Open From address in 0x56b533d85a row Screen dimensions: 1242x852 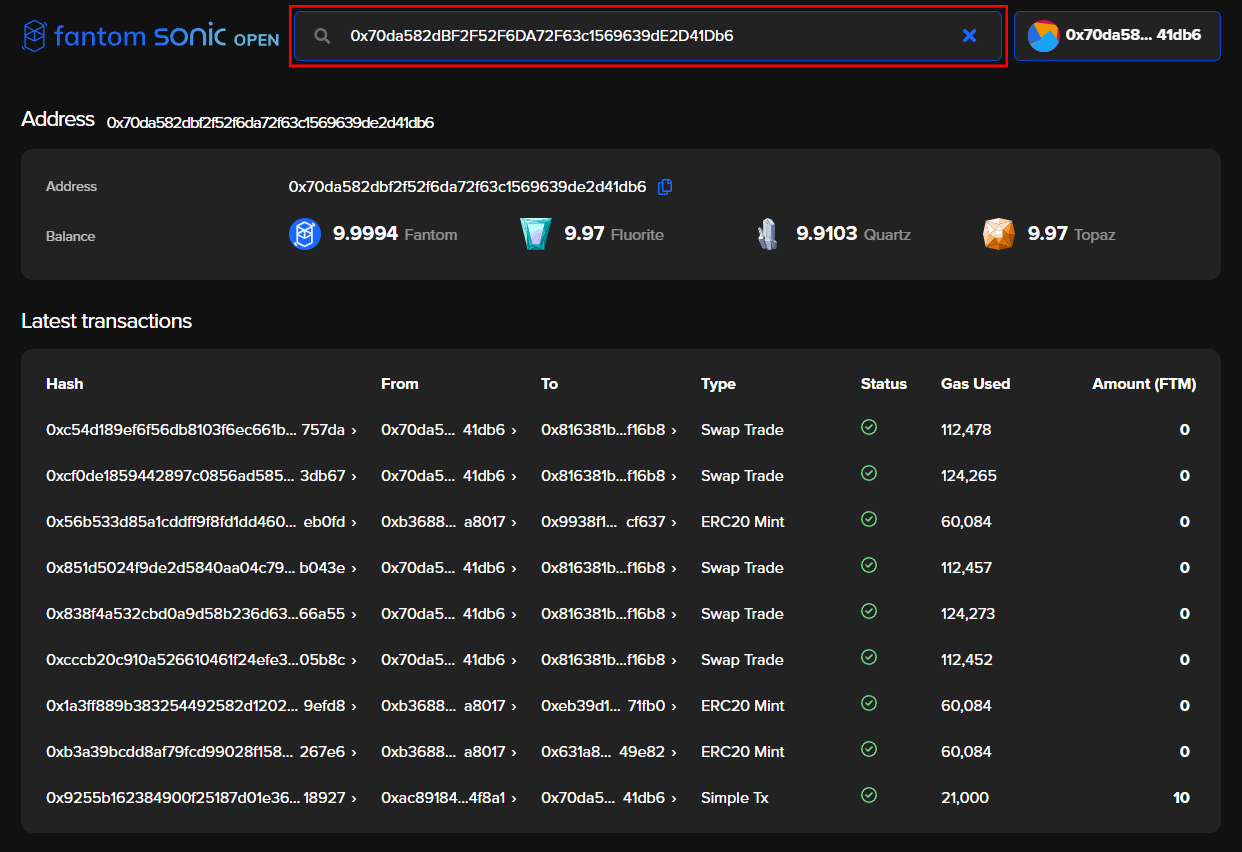point(449,522)
